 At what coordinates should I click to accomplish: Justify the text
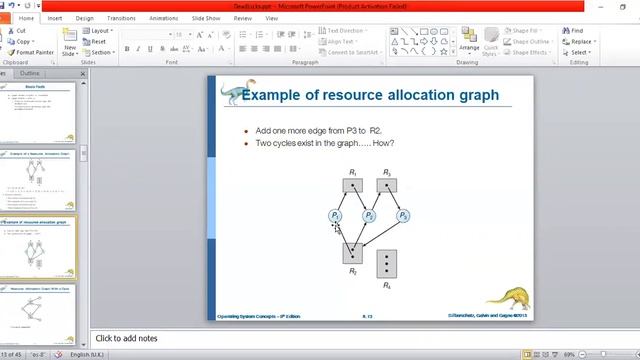278,49
